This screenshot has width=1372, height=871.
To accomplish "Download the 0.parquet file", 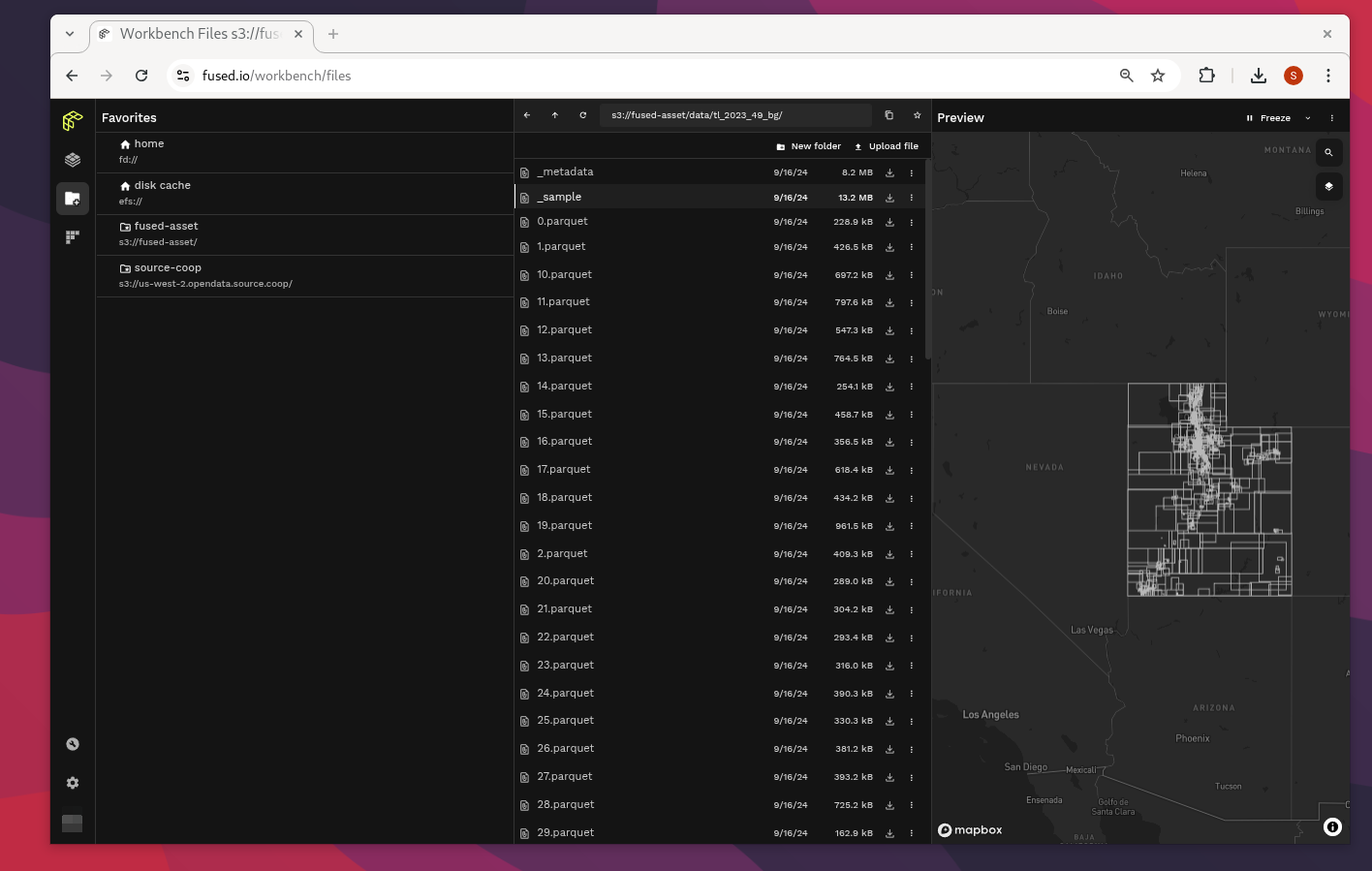I will click(x=889, y=221).
